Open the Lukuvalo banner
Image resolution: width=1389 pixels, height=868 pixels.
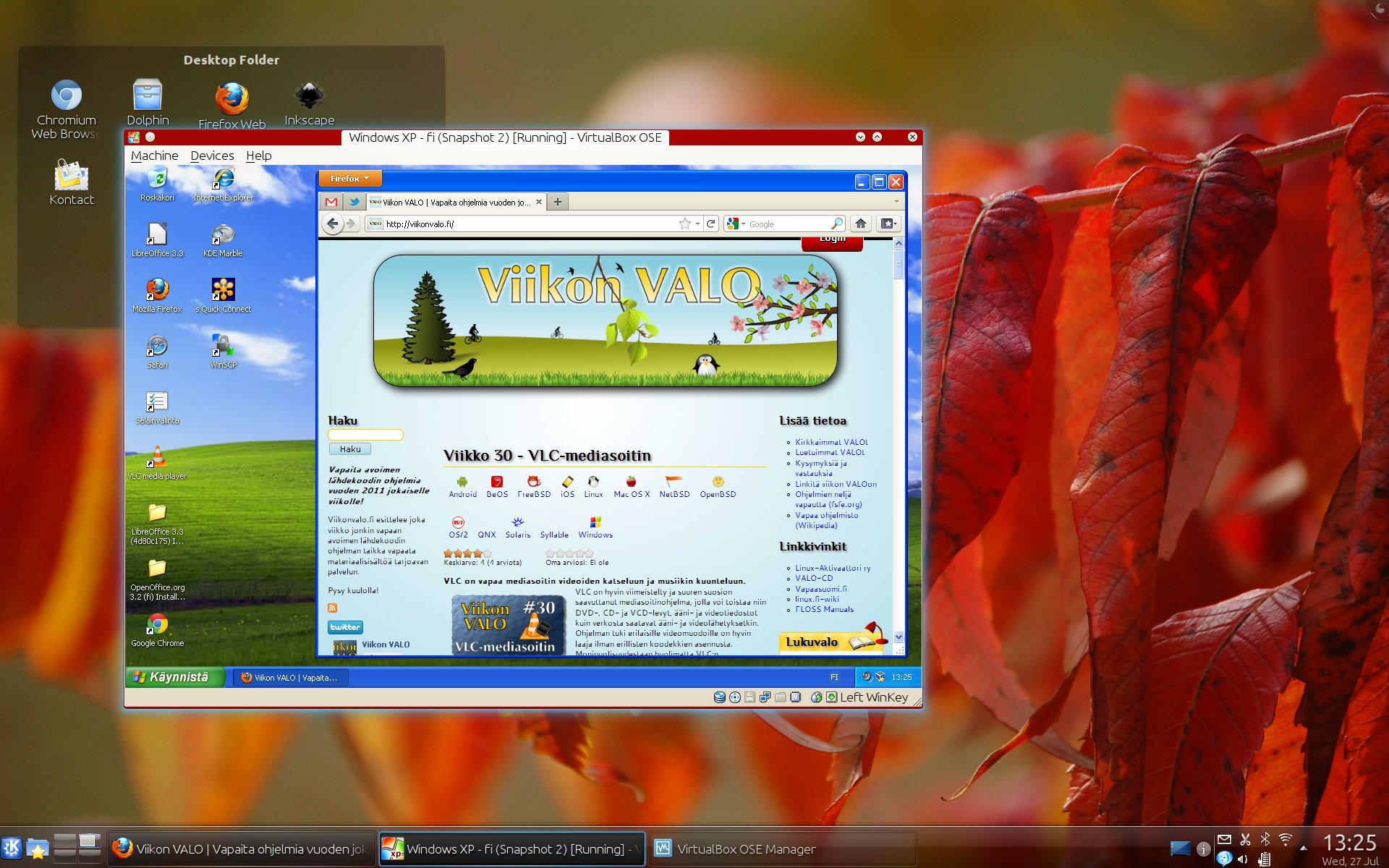pyautogui.click(x=832, y=641)
